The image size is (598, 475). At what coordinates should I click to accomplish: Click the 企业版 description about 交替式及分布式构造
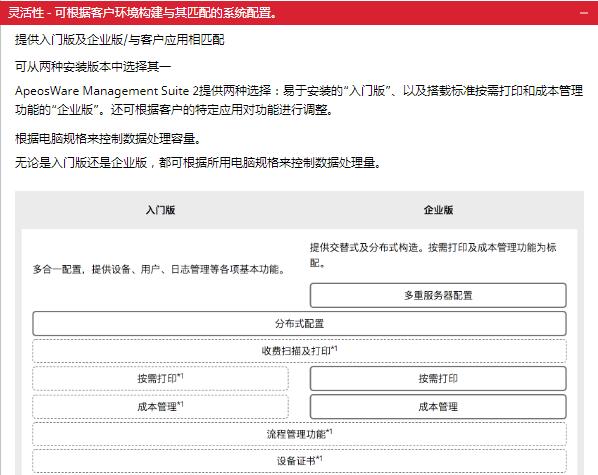(434, 255)
